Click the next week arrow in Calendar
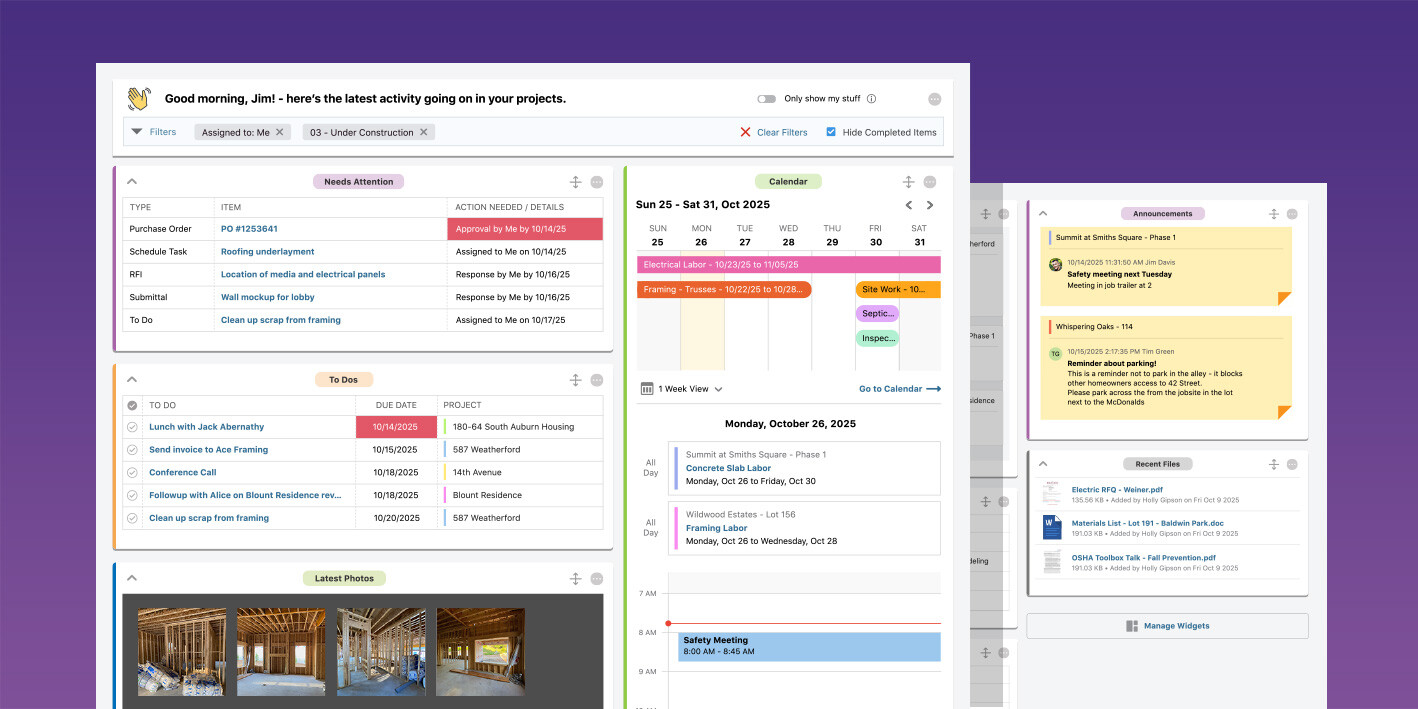Image resolution: width=1418 pixels, height=709 pixels. (x=930, y=205)
